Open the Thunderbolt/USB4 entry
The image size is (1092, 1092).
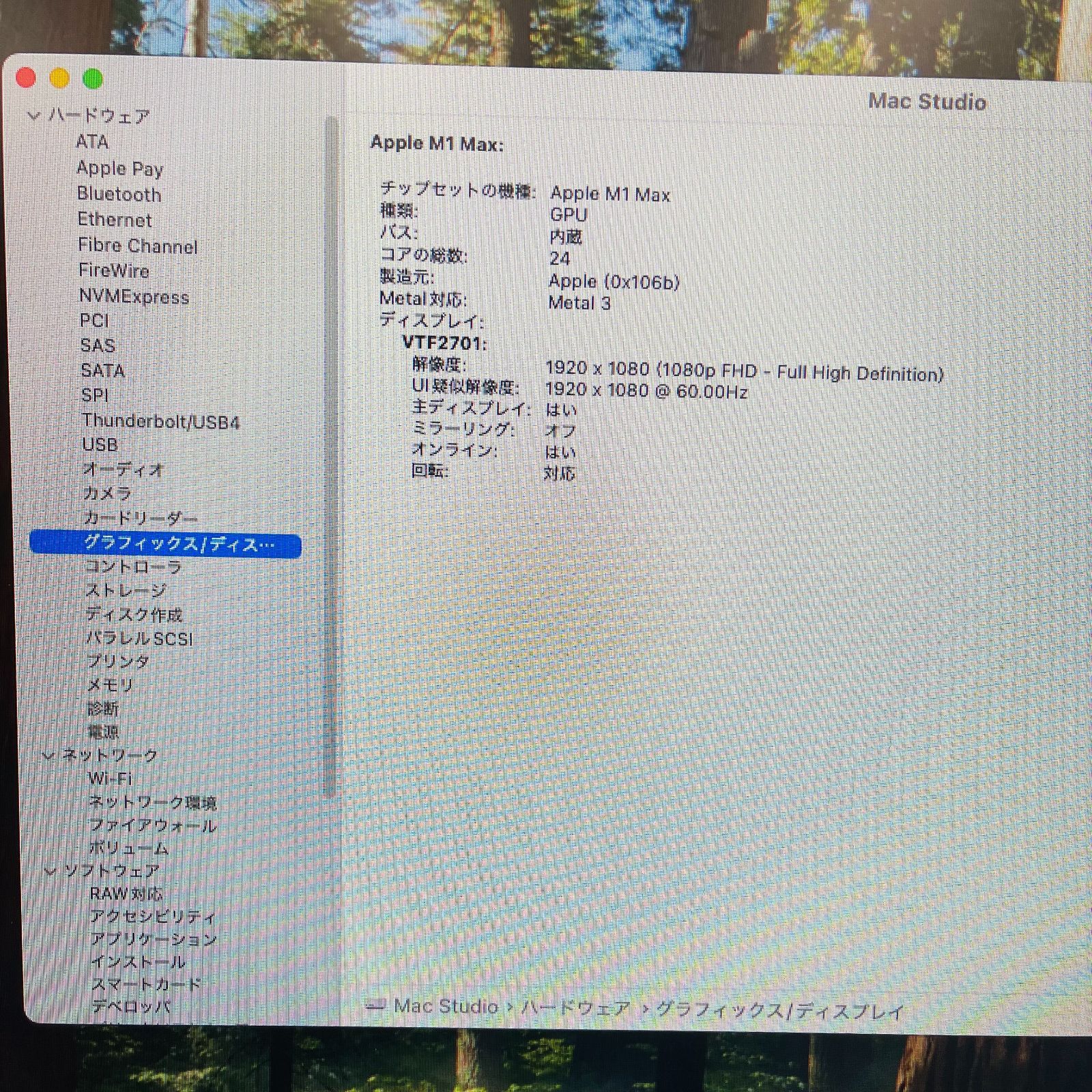[160, 422]
